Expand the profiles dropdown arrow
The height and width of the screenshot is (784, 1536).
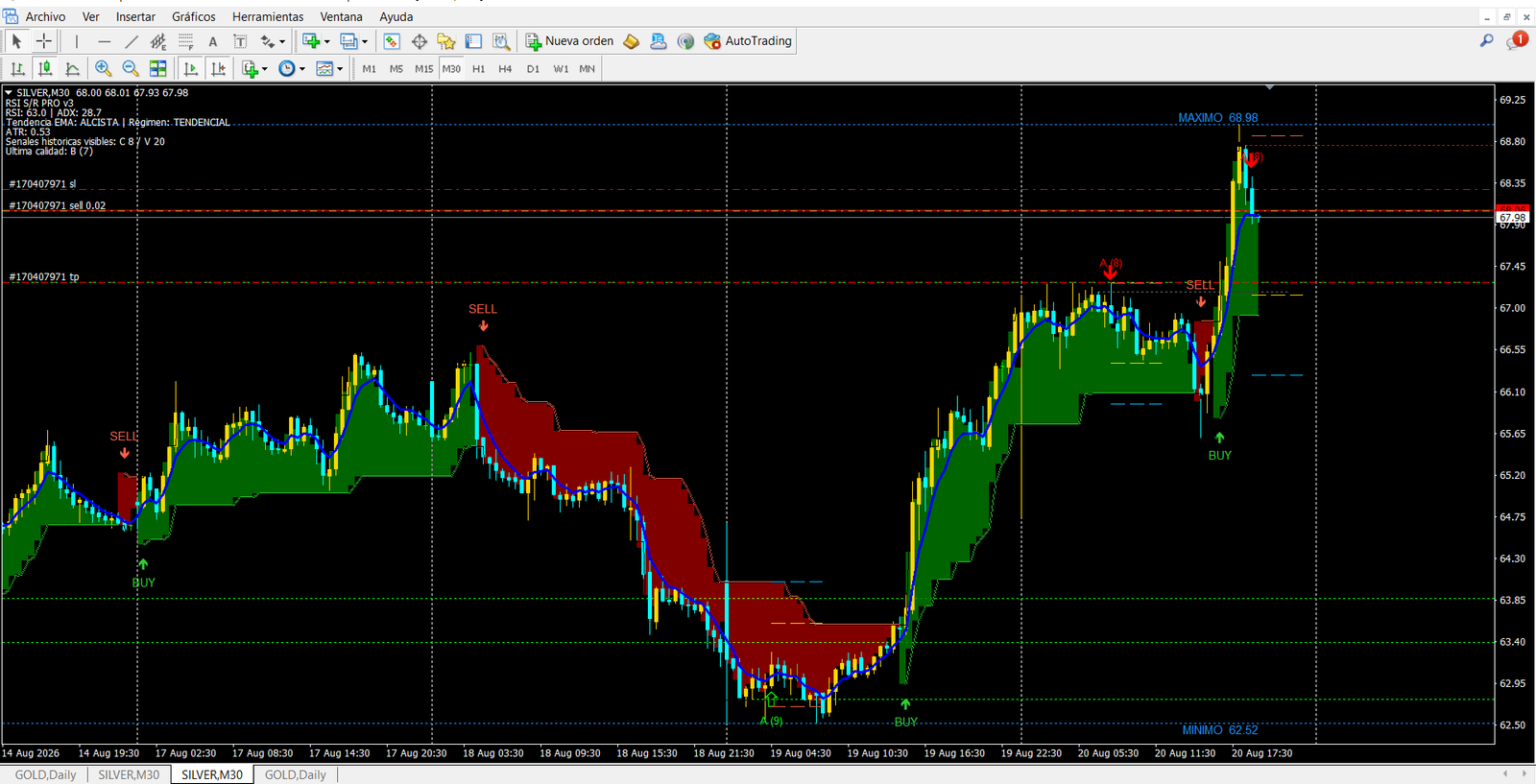tap(365, 41)
